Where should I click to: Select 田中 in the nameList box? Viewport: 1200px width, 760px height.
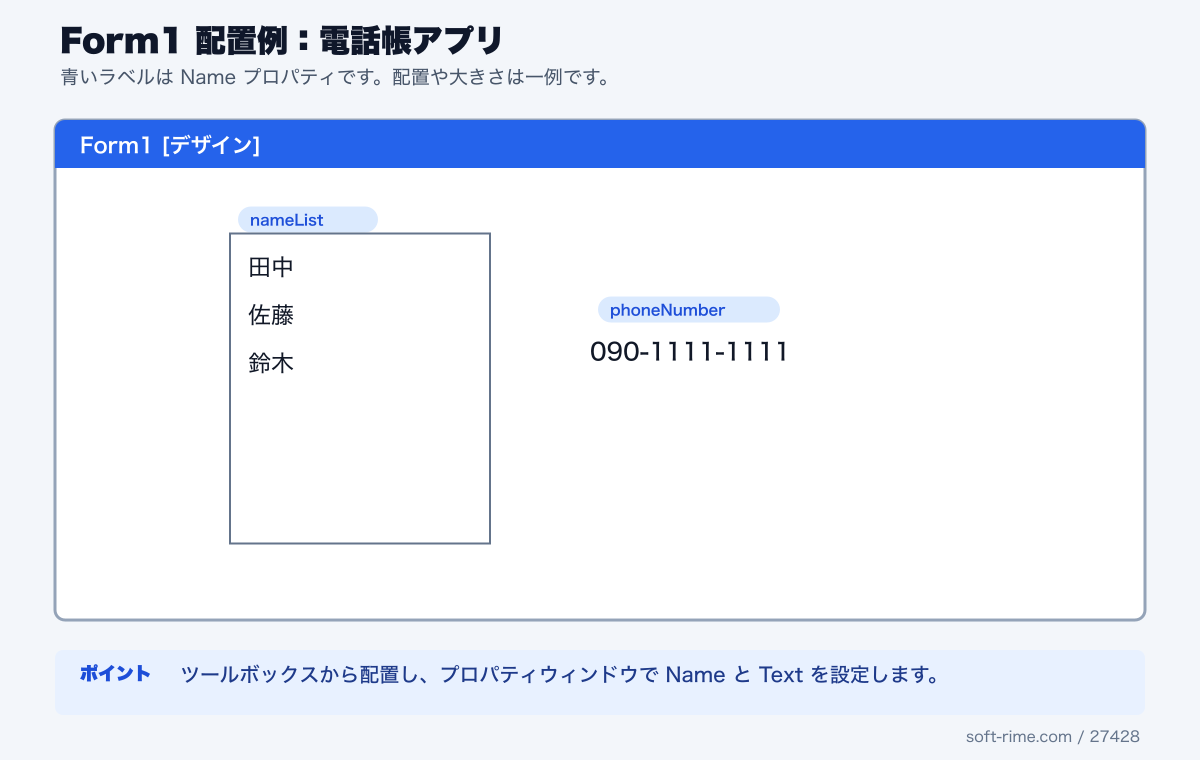271,268
